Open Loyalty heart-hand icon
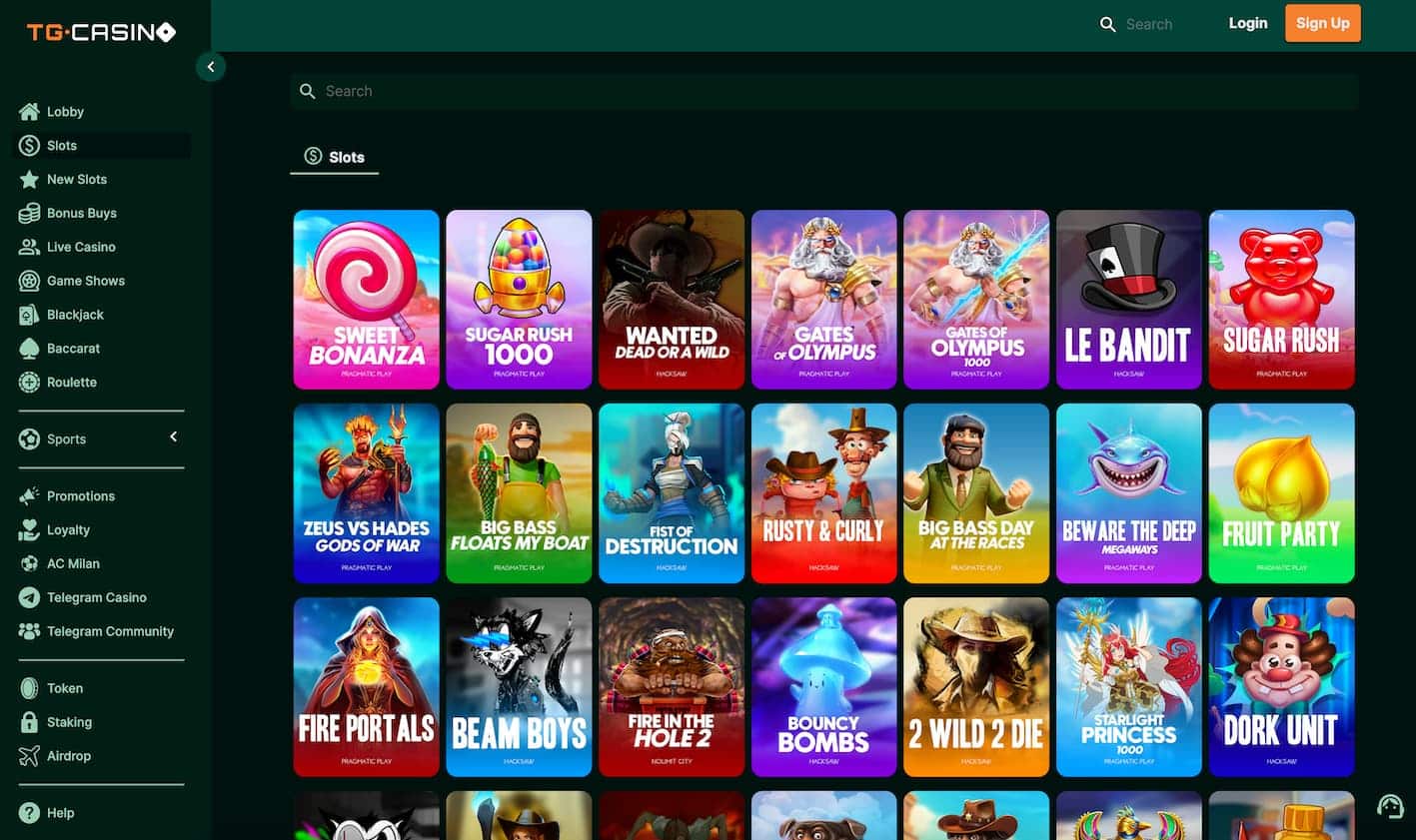The image size is (1416, 840). 29,530
